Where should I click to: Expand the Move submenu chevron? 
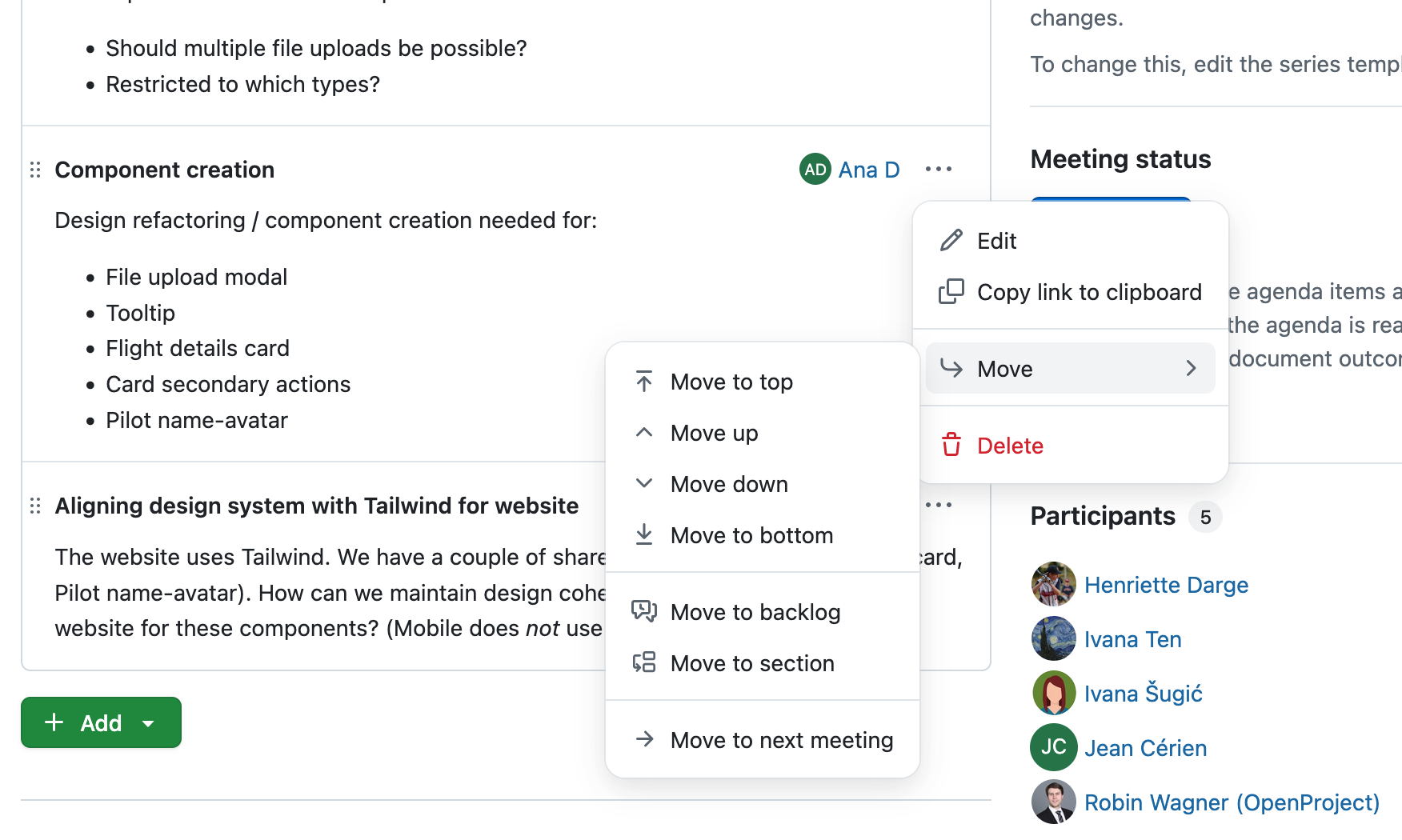pyautogui.click(x=1192, y=368)
